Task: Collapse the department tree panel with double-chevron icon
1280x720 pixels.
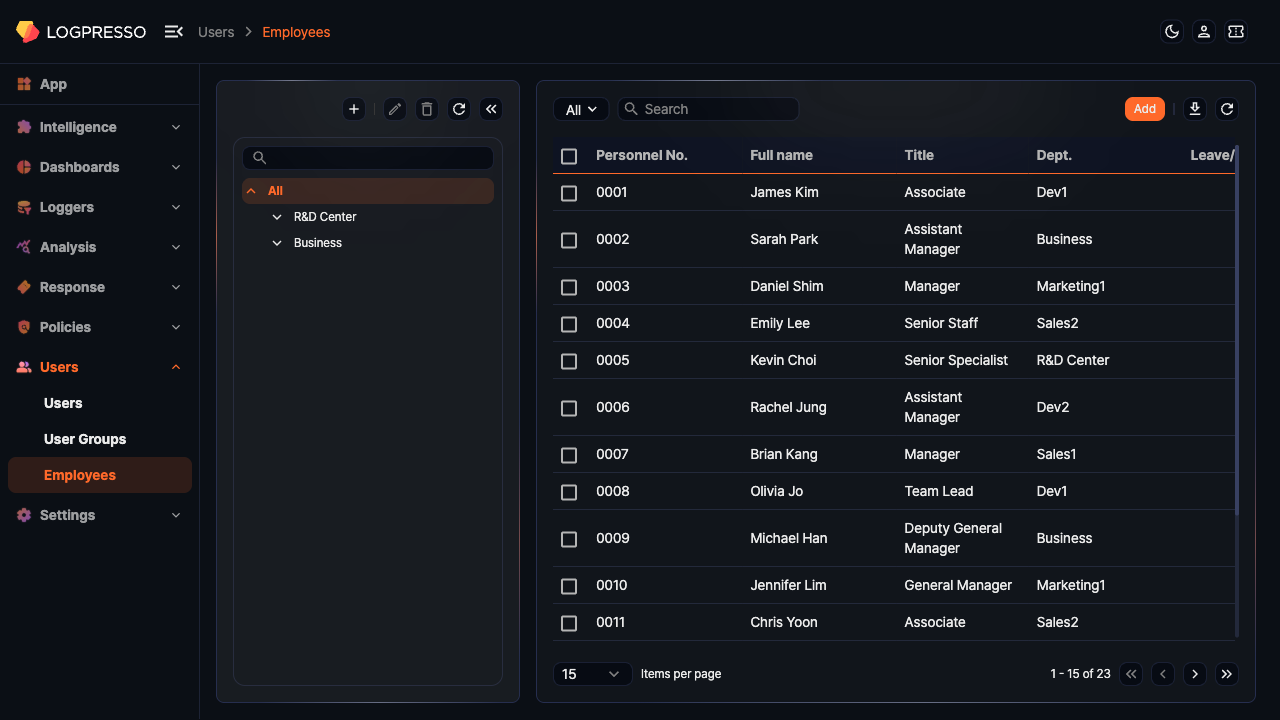Action: click(x=490, y=109)
